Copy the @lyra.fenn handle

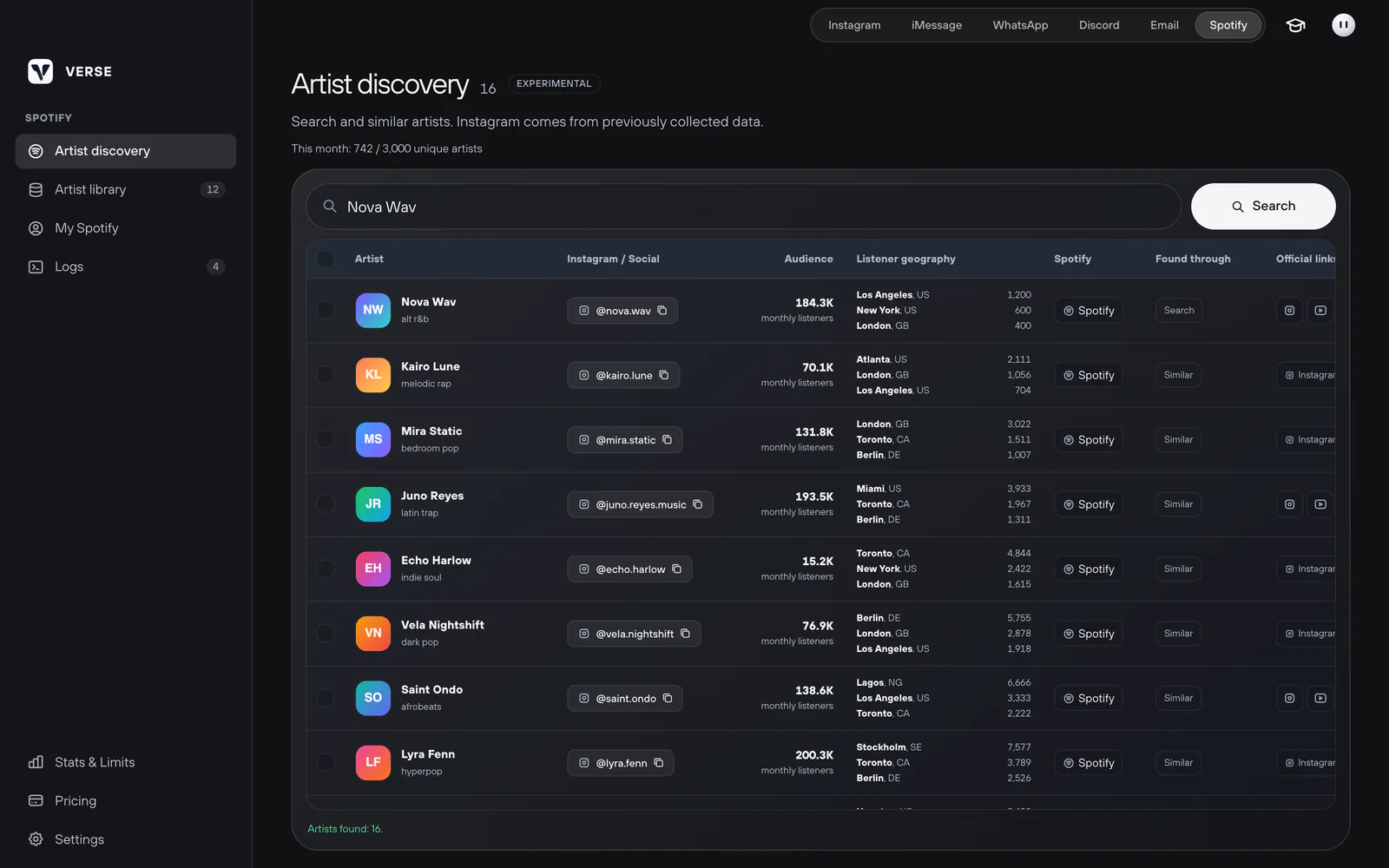coord(659,763)
